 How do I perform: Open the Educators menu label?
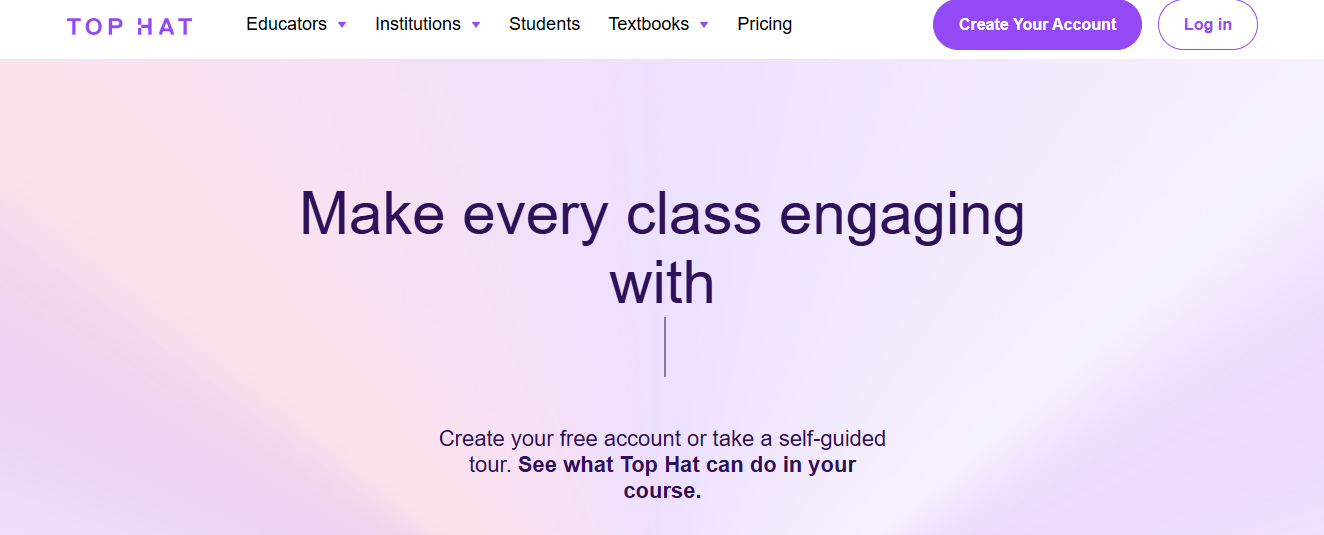287,24
